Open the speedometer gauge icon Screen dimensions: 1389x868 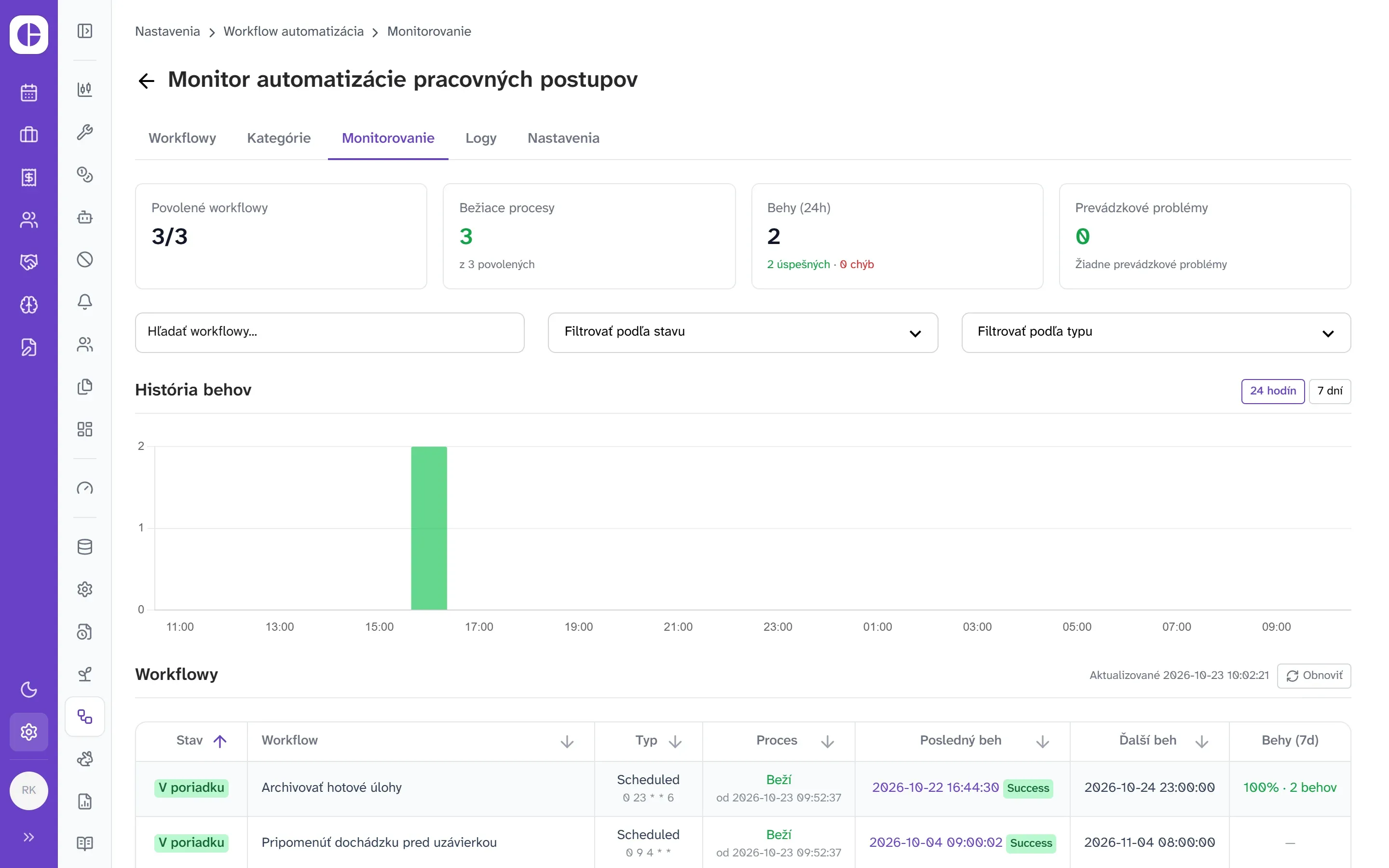pyautogui.click(x=85, y=488)
